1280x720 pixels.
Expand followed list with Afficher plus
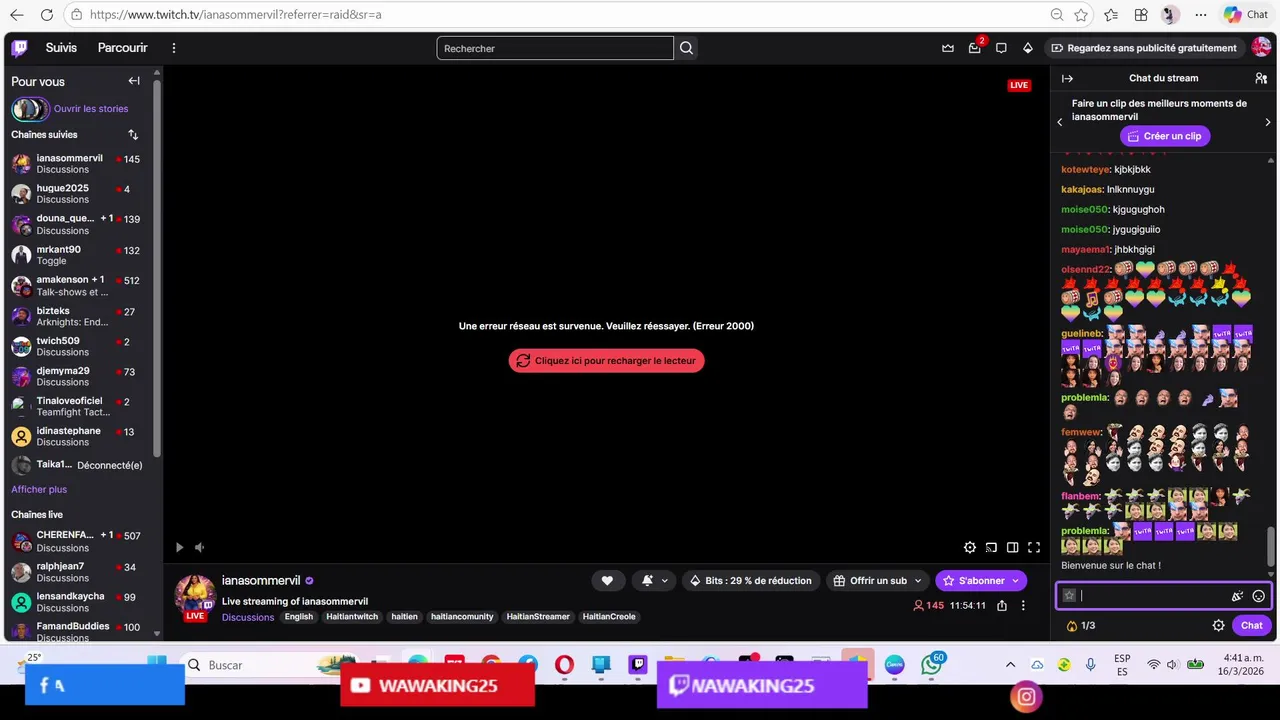click(x=39, y=489)
